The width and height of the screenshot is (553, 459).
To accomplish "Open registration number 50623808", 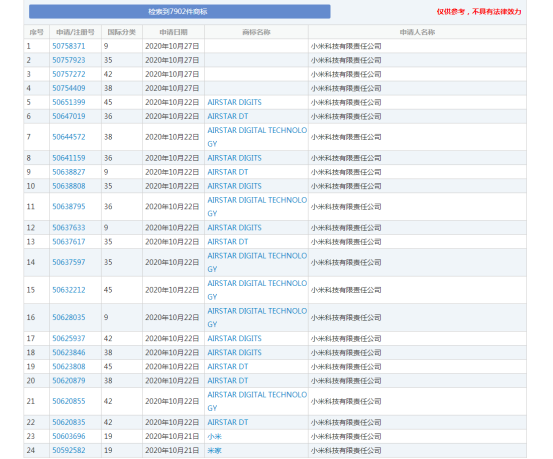I will click(69, 367).
